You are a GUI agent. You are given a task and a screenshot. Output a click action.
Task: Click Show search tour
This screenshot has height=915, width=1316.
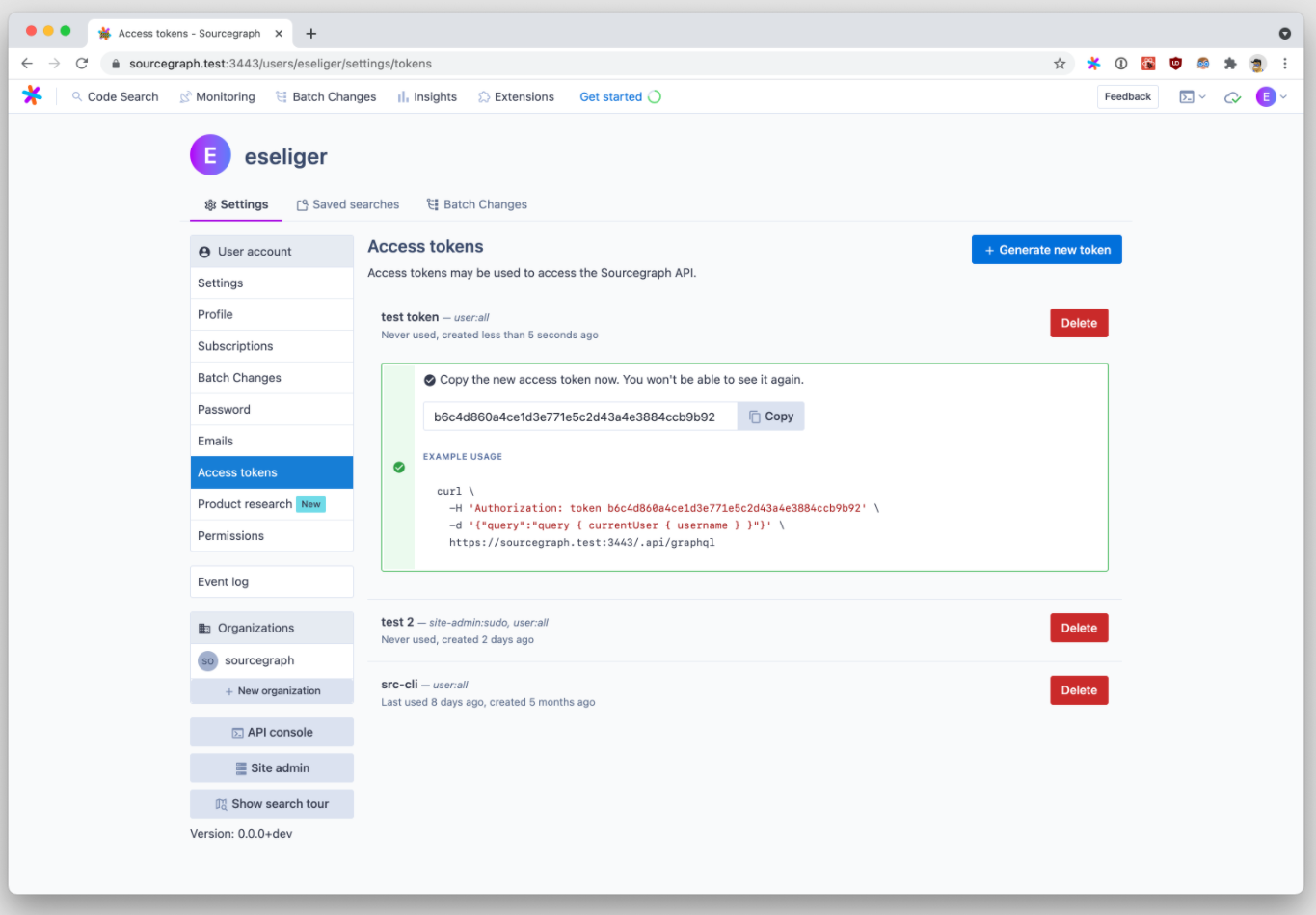point(272,804)
